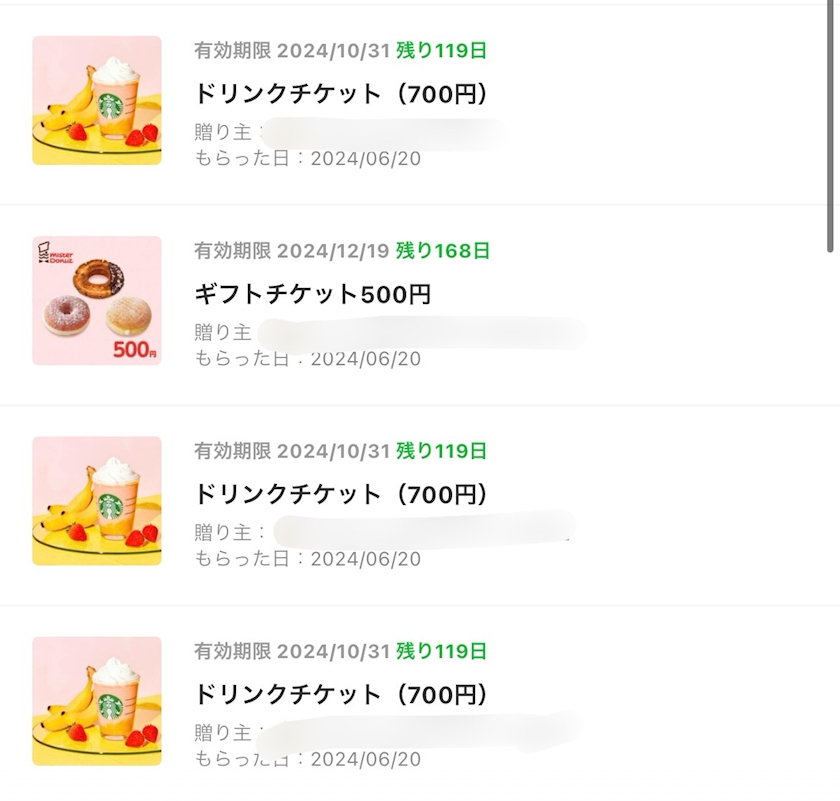This screenshot has width=840, height=801.
Task: Tap the bottom Starbucks drink ticket thumbnail
Action: [x=97, y=700]
